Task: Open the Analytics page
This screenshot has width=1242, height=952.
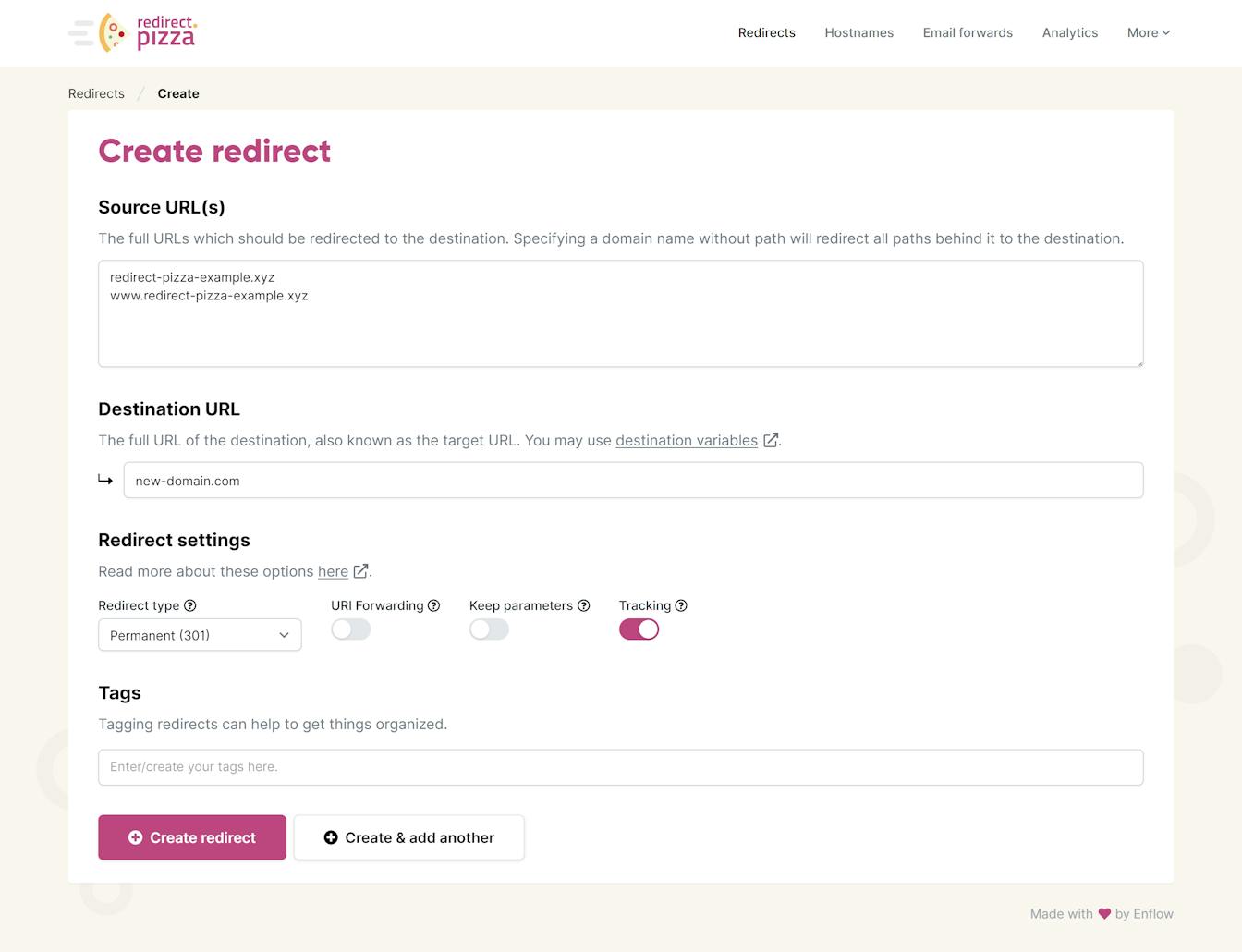Action: (1069, 32)
